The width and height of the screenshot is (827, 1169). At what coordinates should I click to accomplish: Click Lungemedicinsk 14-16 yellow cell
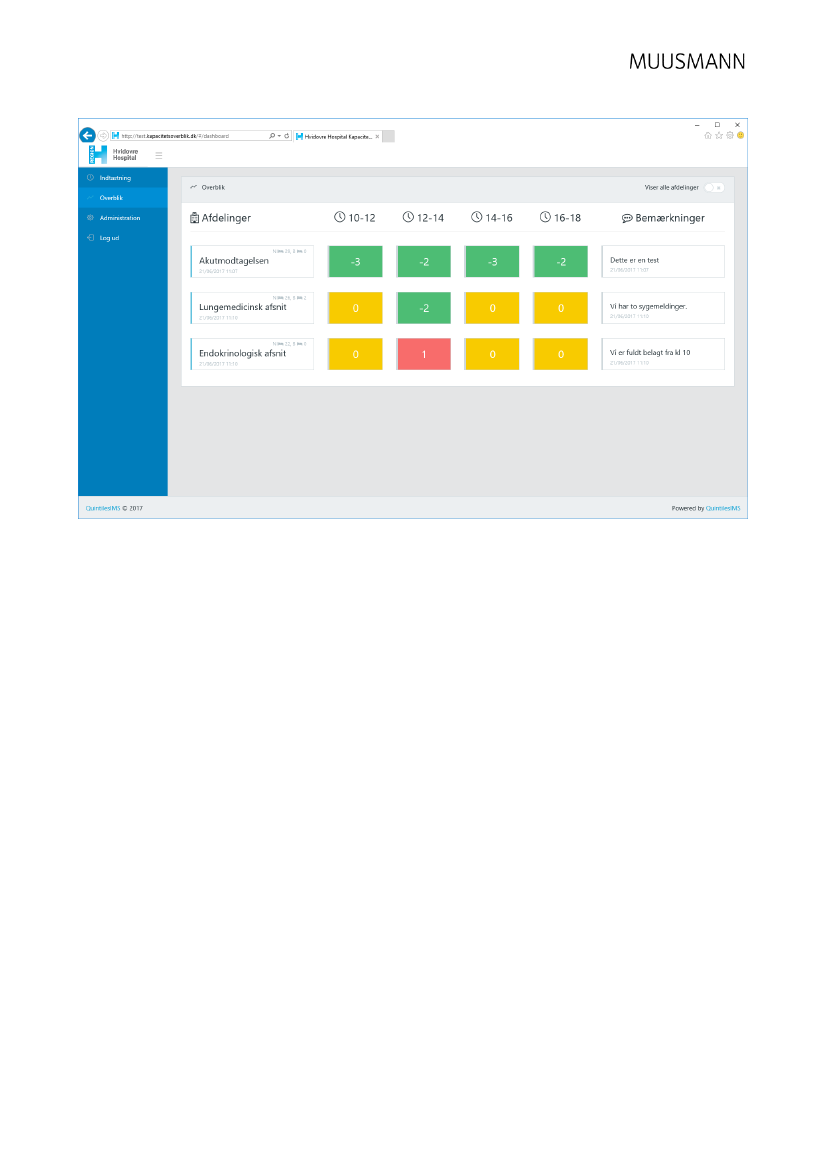(x=492, y=308)
